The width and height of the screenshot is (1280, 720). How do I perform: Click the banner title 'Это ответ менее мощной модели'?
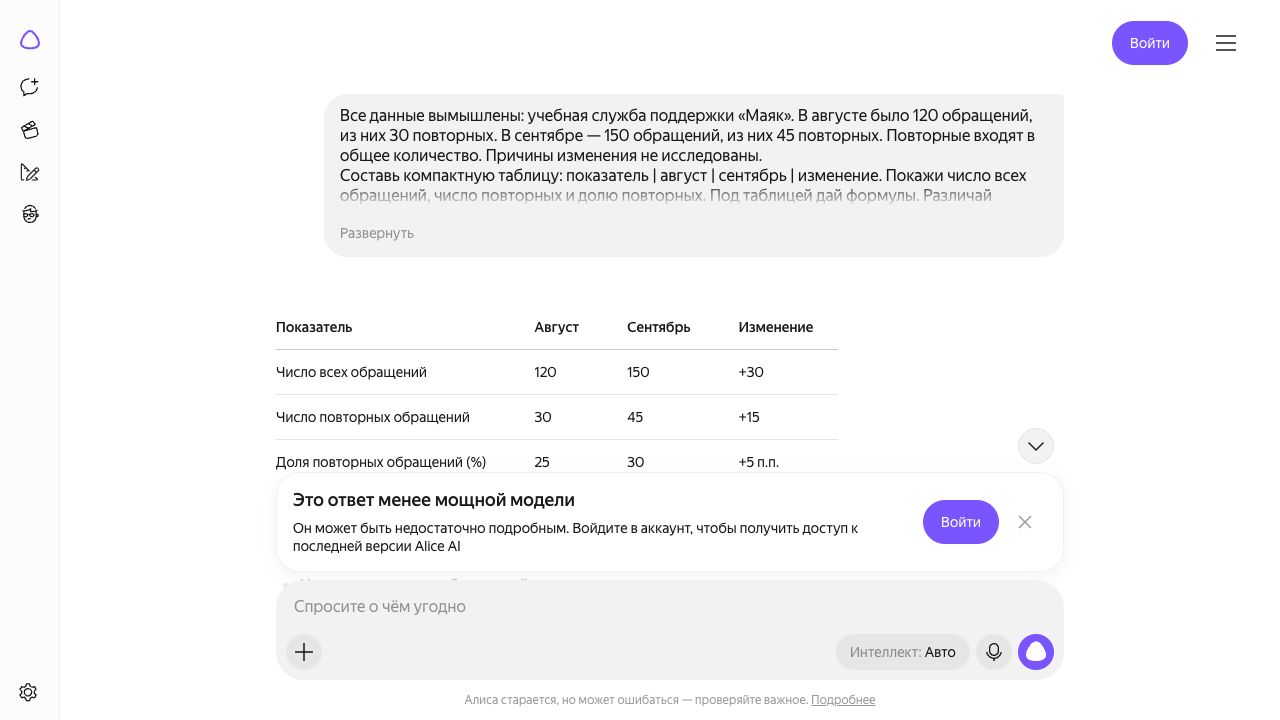point(434,500)
